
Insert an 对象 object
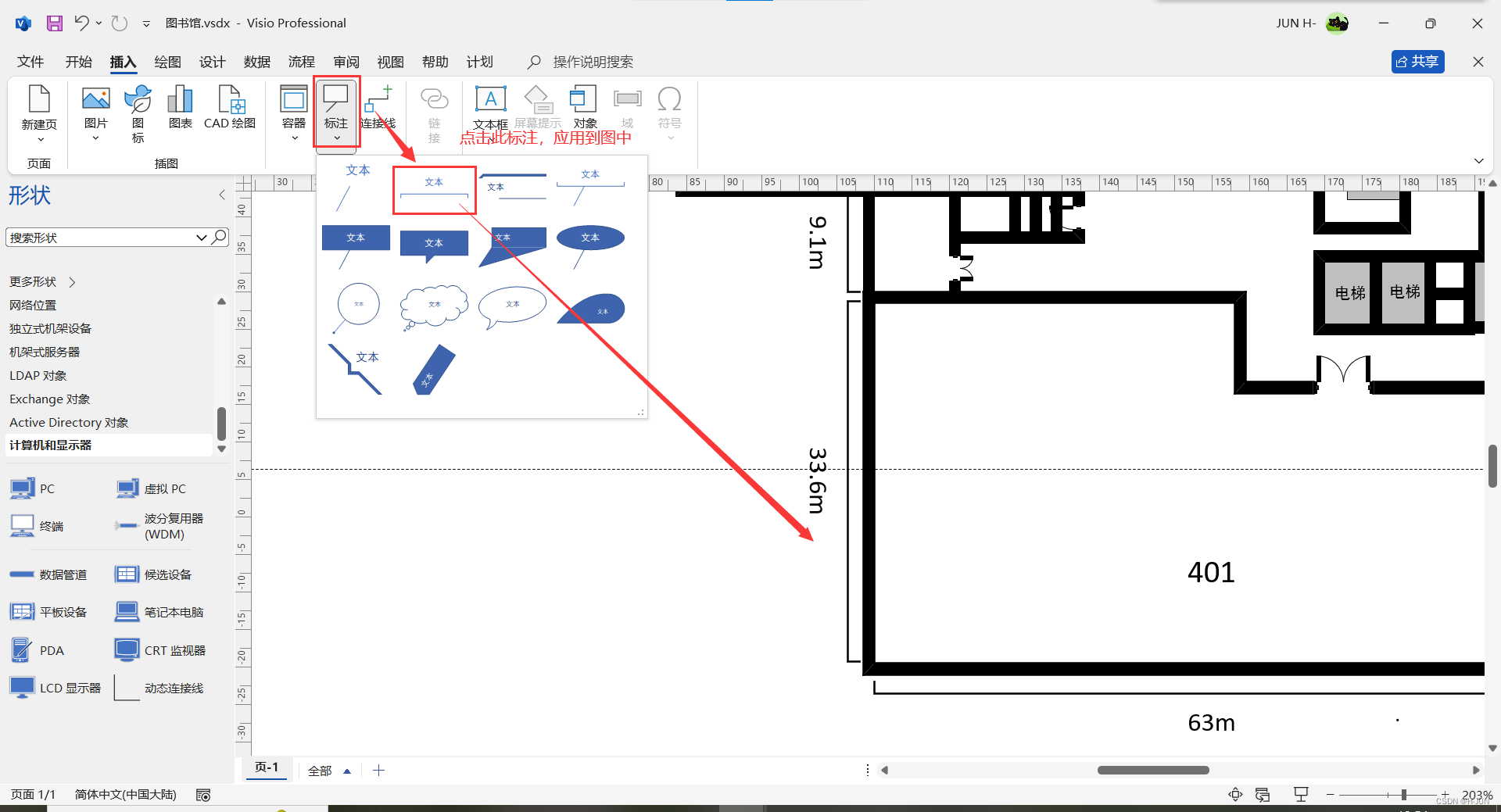(x=584, y=107)
